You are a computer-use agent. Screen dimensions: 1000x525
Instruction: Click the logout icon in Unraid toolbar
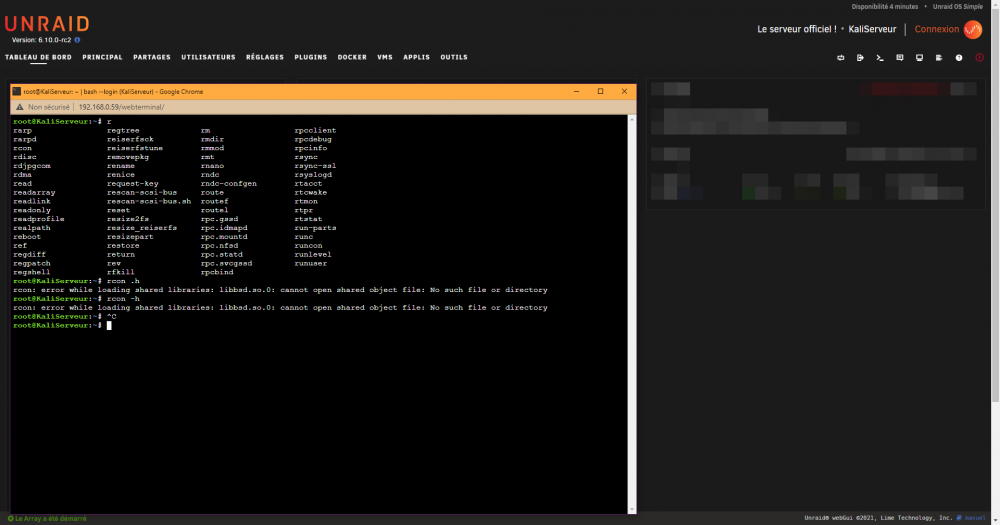(860, 57)
